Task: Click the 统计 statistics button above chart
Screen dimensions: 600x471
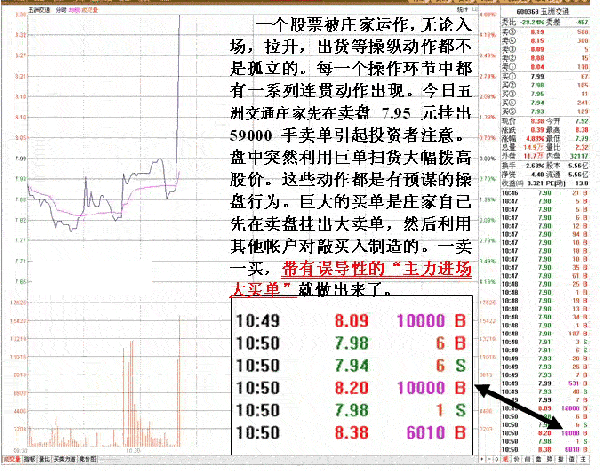Action: pos(463,9)
